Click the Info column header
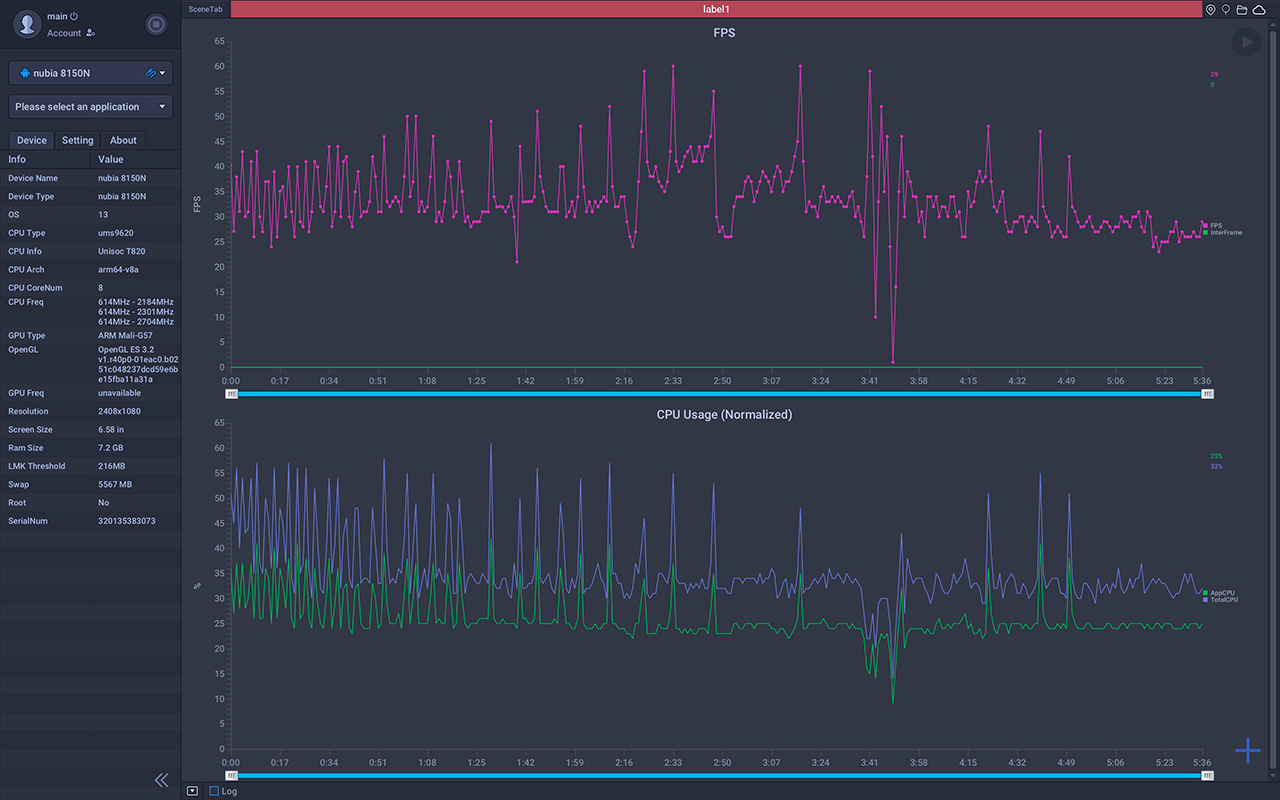 tap(45, 159)
